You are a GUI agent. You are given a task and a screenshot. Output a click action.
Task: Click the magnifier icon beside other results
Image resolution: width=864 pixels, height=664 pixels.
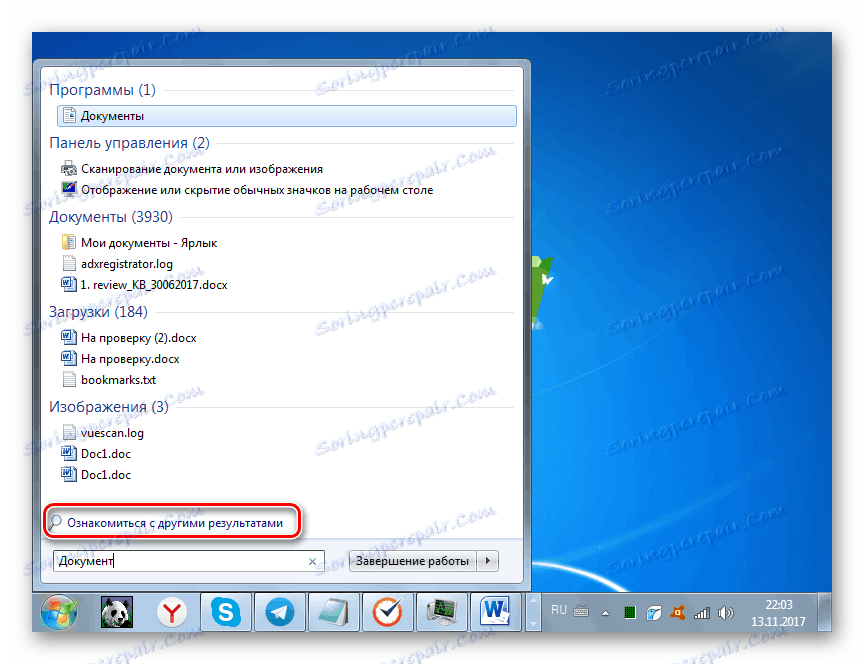pos(55,522)
